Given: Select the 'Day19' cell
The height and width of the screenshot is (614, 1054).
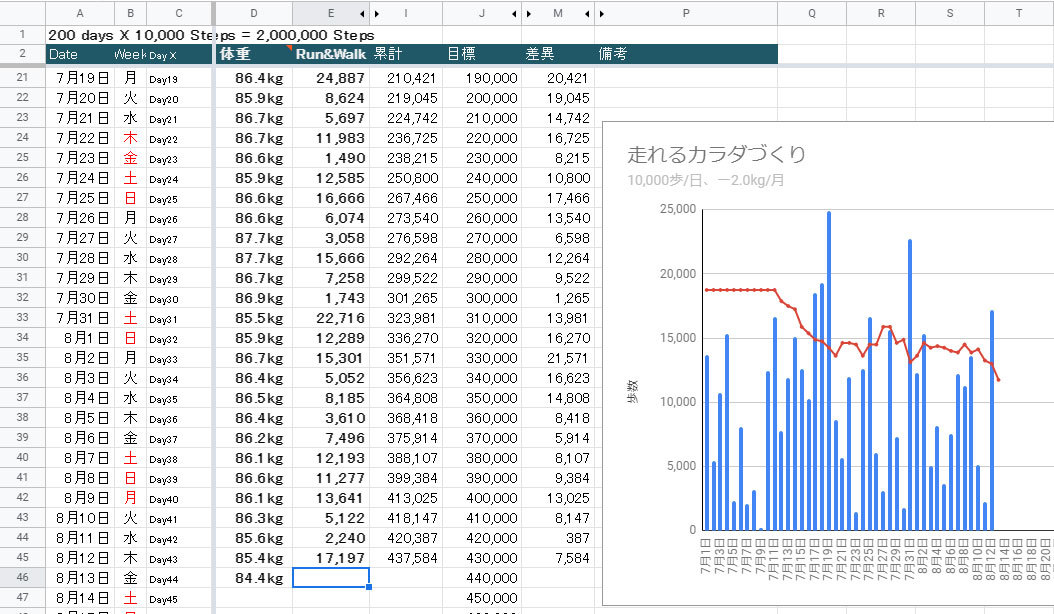Looking at the screenshot, I should (179, 78).
